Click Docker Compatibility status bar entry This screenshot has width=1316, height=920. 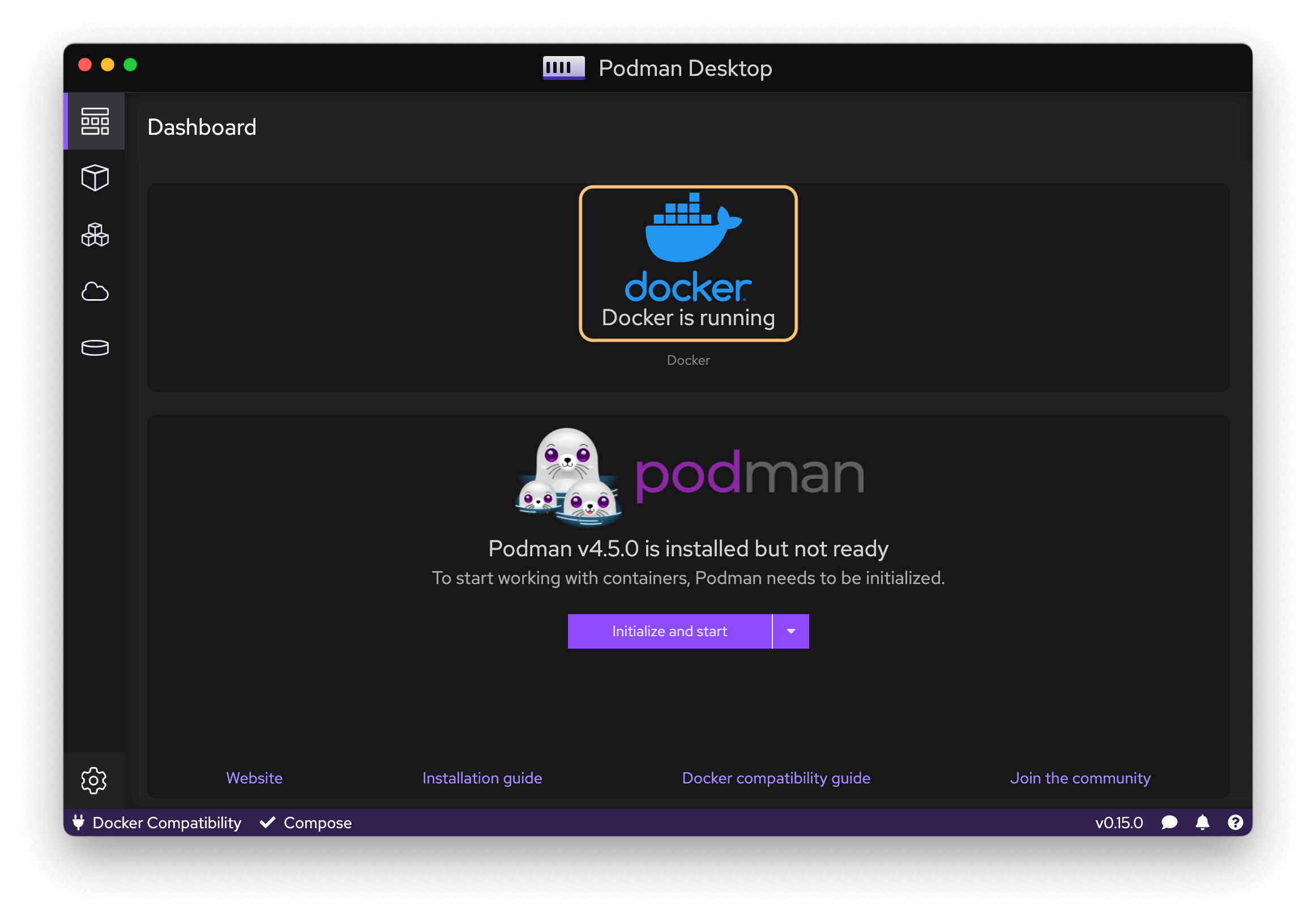[x=156, y=823]
